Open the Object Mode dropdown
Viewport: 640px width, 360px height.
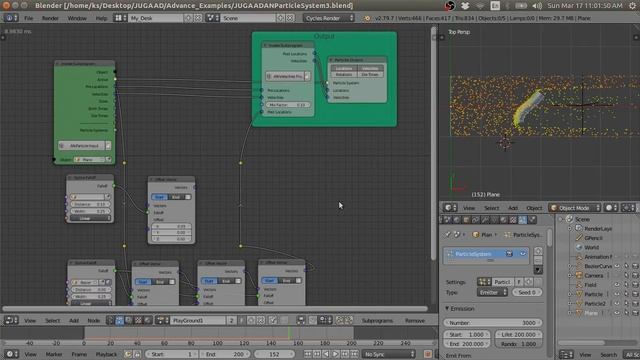click(575, 208)
